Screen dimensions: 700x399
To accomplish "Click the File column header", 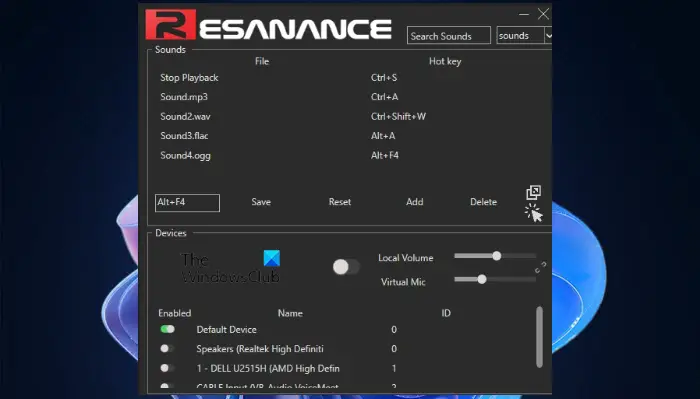I will (262, 61).
